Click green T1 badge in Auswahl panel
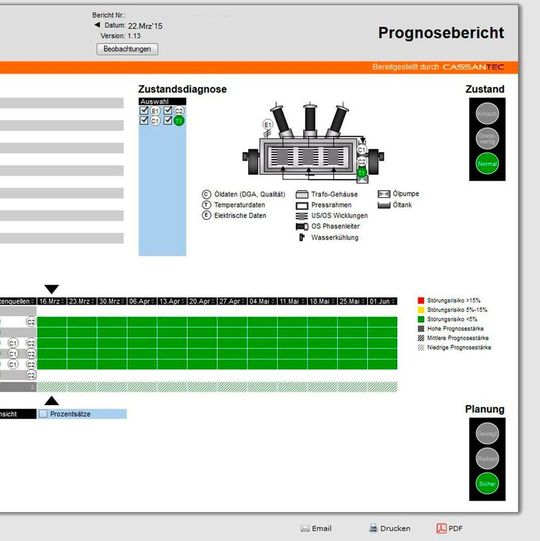This screenshot has width=540, height=541. (x=179, y=121)
